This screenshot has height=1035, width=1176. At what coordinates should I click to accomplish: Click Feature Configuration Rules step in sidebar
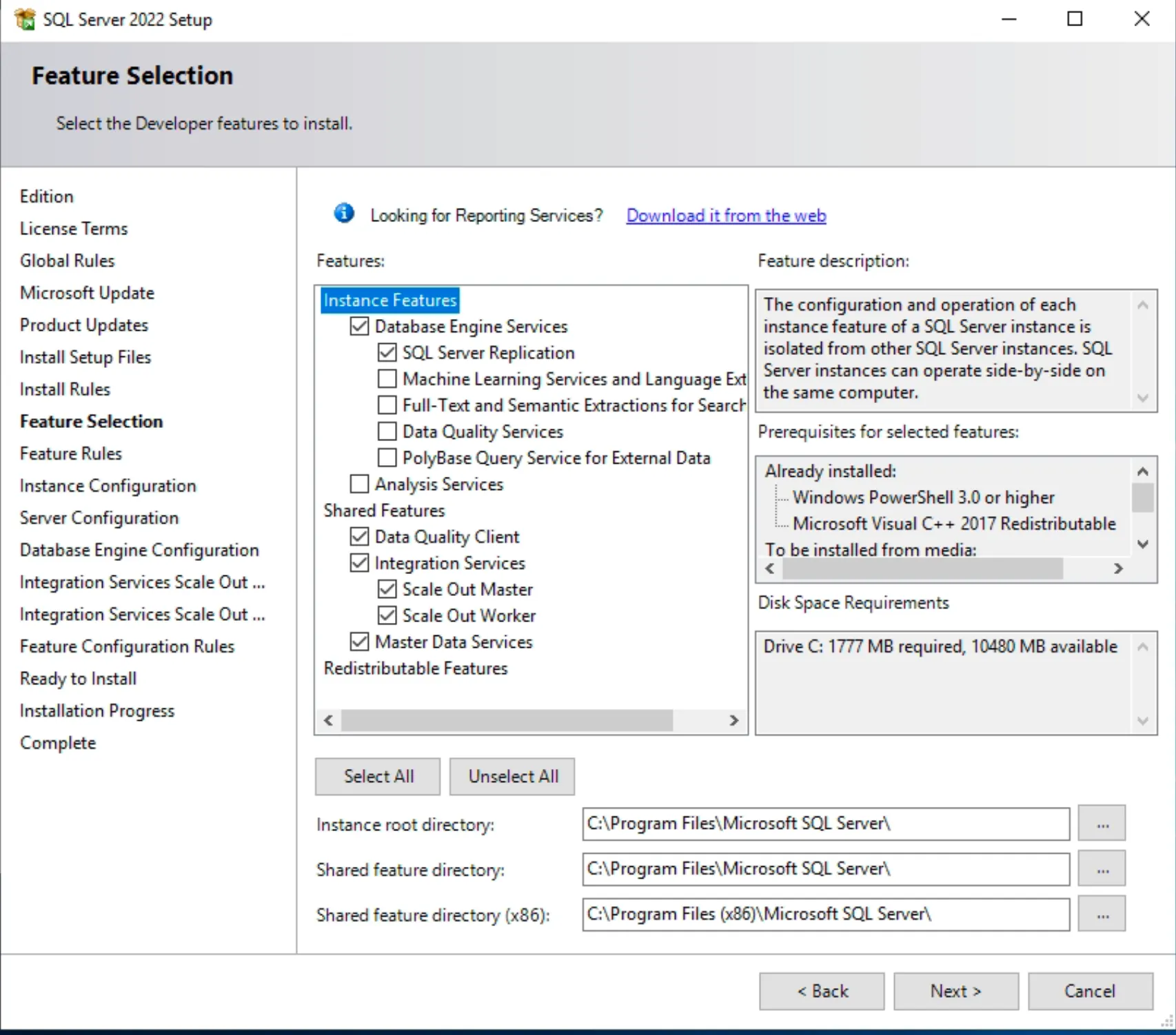128,647
